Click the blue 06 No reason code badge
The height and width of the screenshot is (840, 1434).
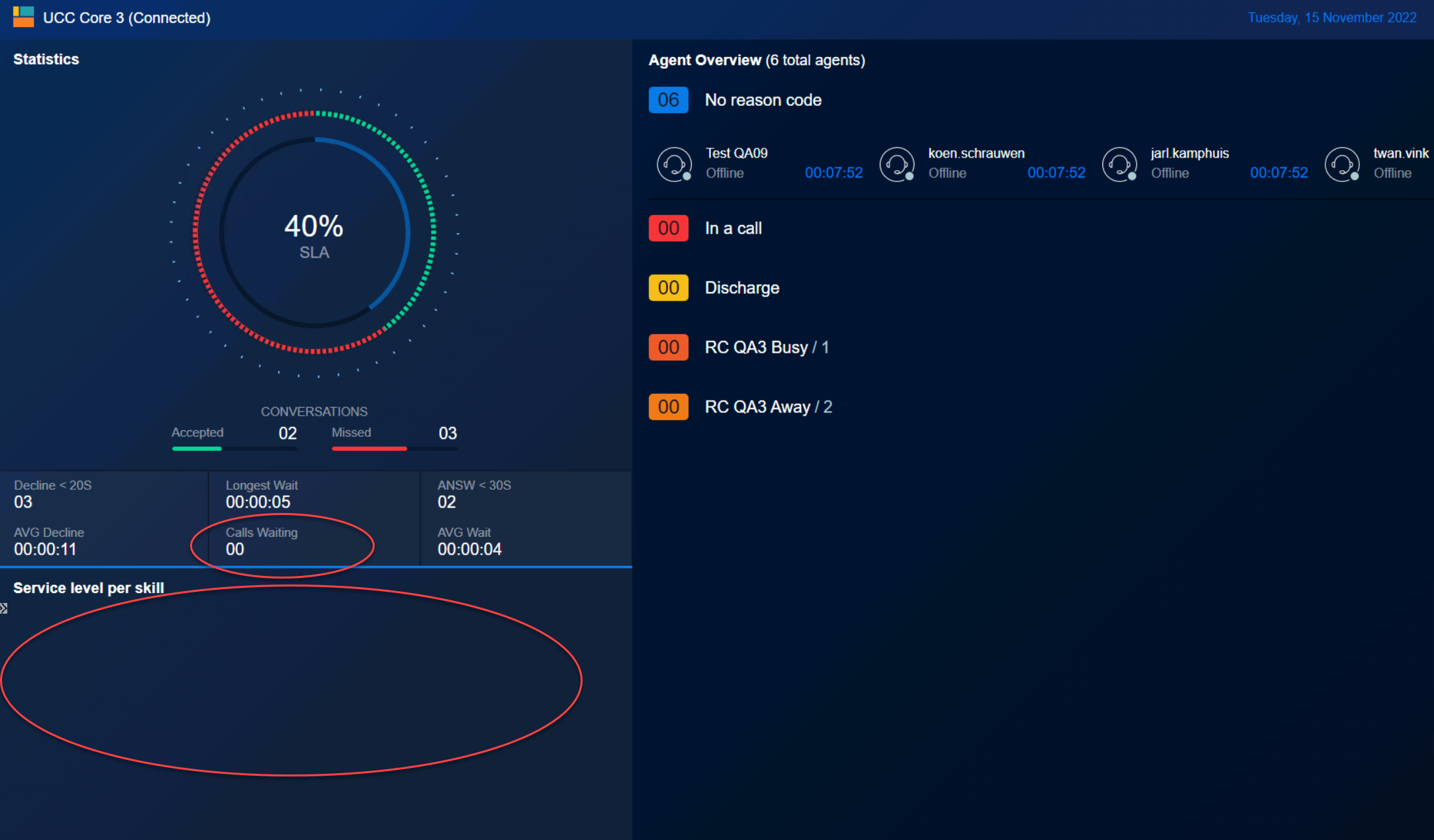tap(668, 100)
